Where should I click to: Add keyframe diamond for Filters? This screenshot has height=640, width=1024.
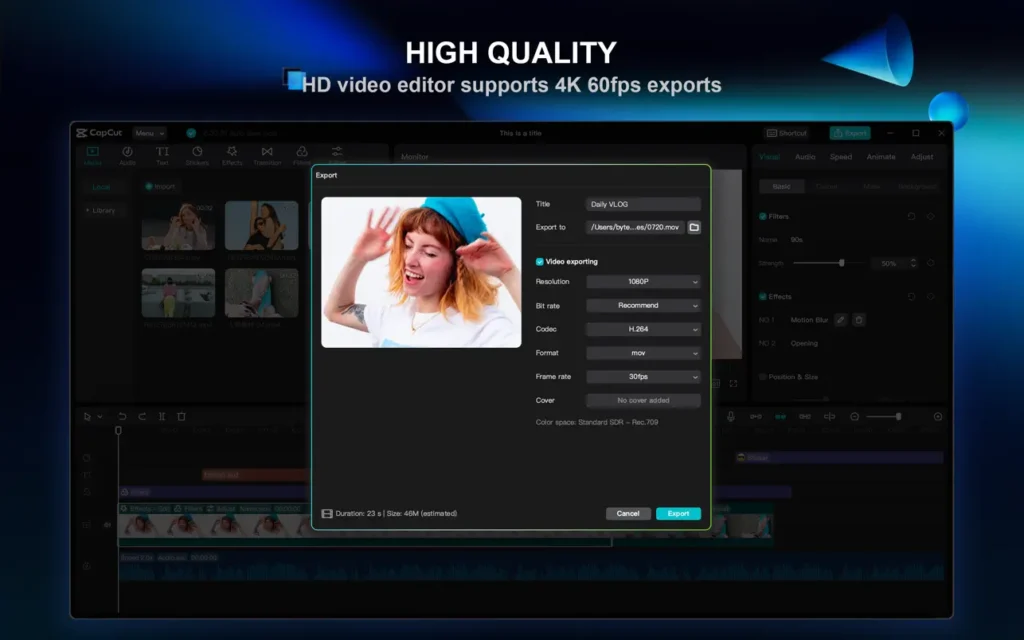tap(931, 216)
